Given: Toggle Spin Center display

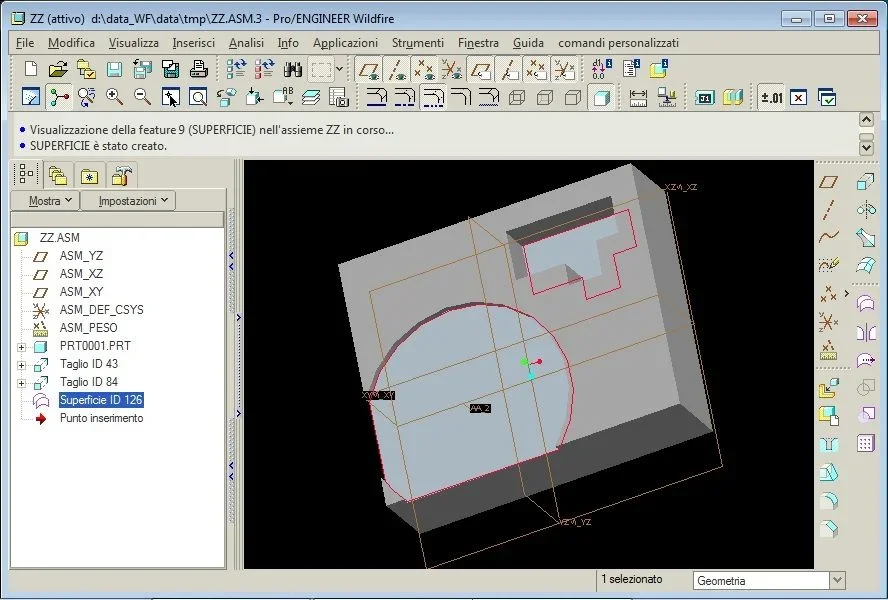Looking at the screenshot, I should pyautogui.click(x=59, y=97).
